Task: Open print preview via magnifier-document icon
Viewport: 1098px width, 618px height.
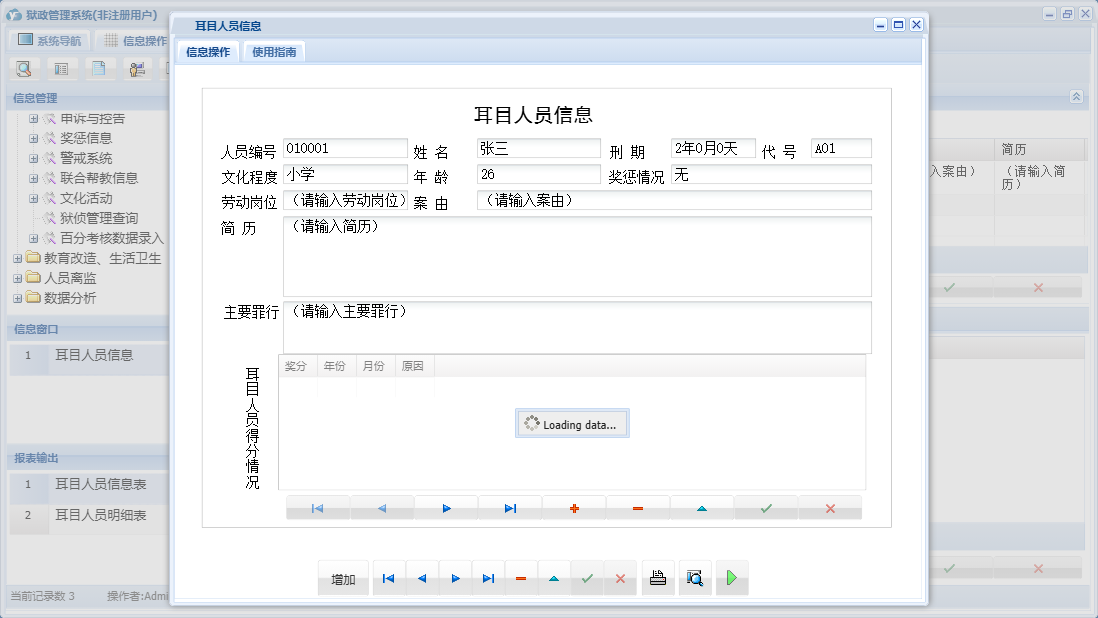Action: click(x=695, y=577)
